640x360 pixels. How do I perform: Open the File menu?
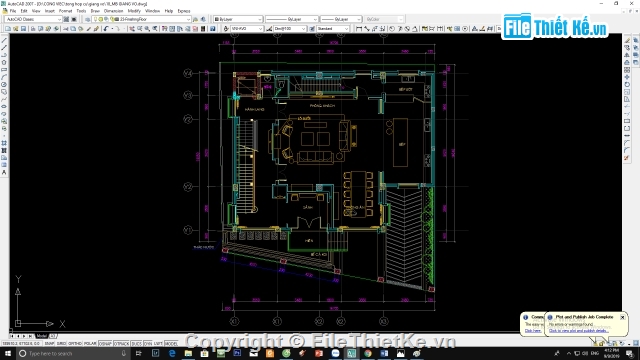point(13,11)
